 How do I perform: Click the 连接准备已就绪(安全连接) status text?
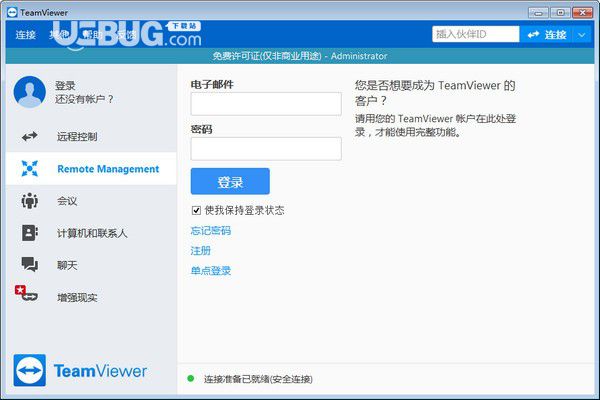tap(258, 379)
